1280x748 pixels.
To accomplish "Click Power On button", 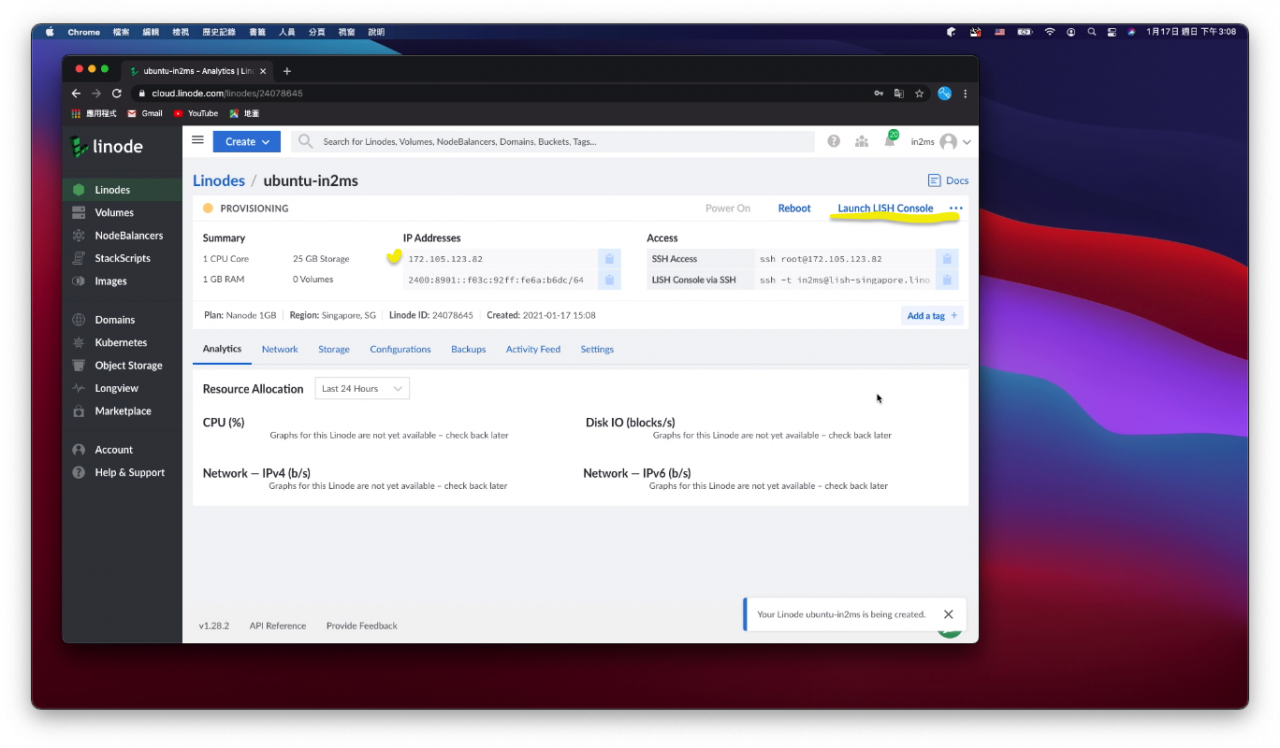I will pos(728,208).
